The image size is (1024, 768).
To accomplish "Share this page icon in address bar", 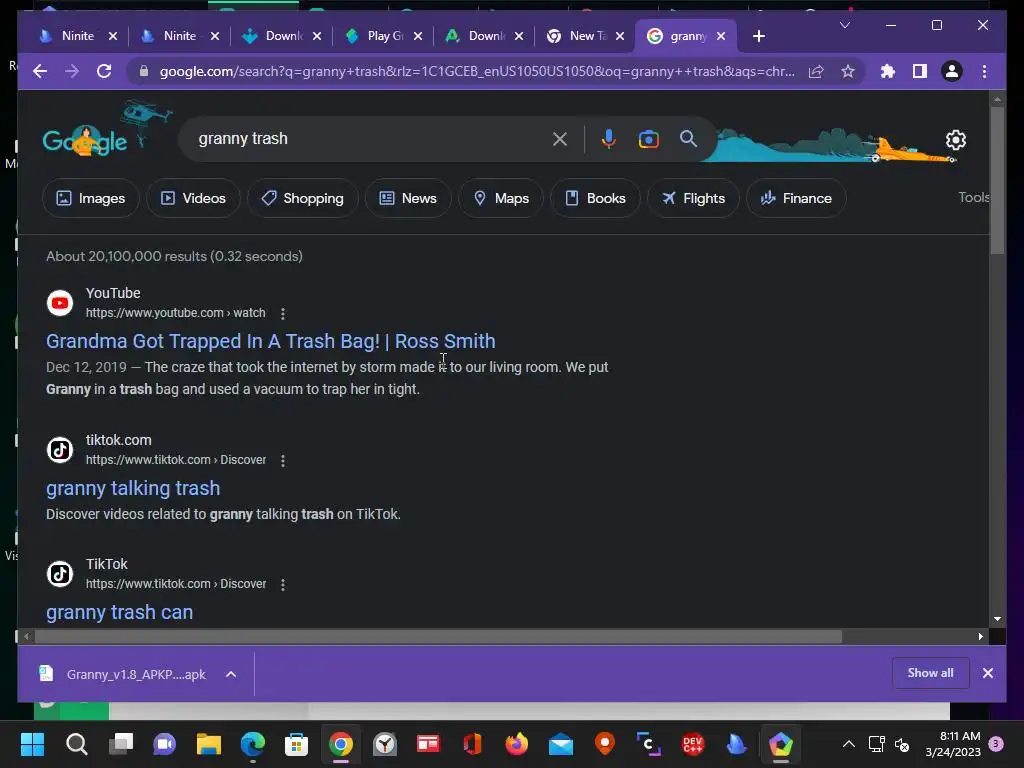I will [816, 71].
